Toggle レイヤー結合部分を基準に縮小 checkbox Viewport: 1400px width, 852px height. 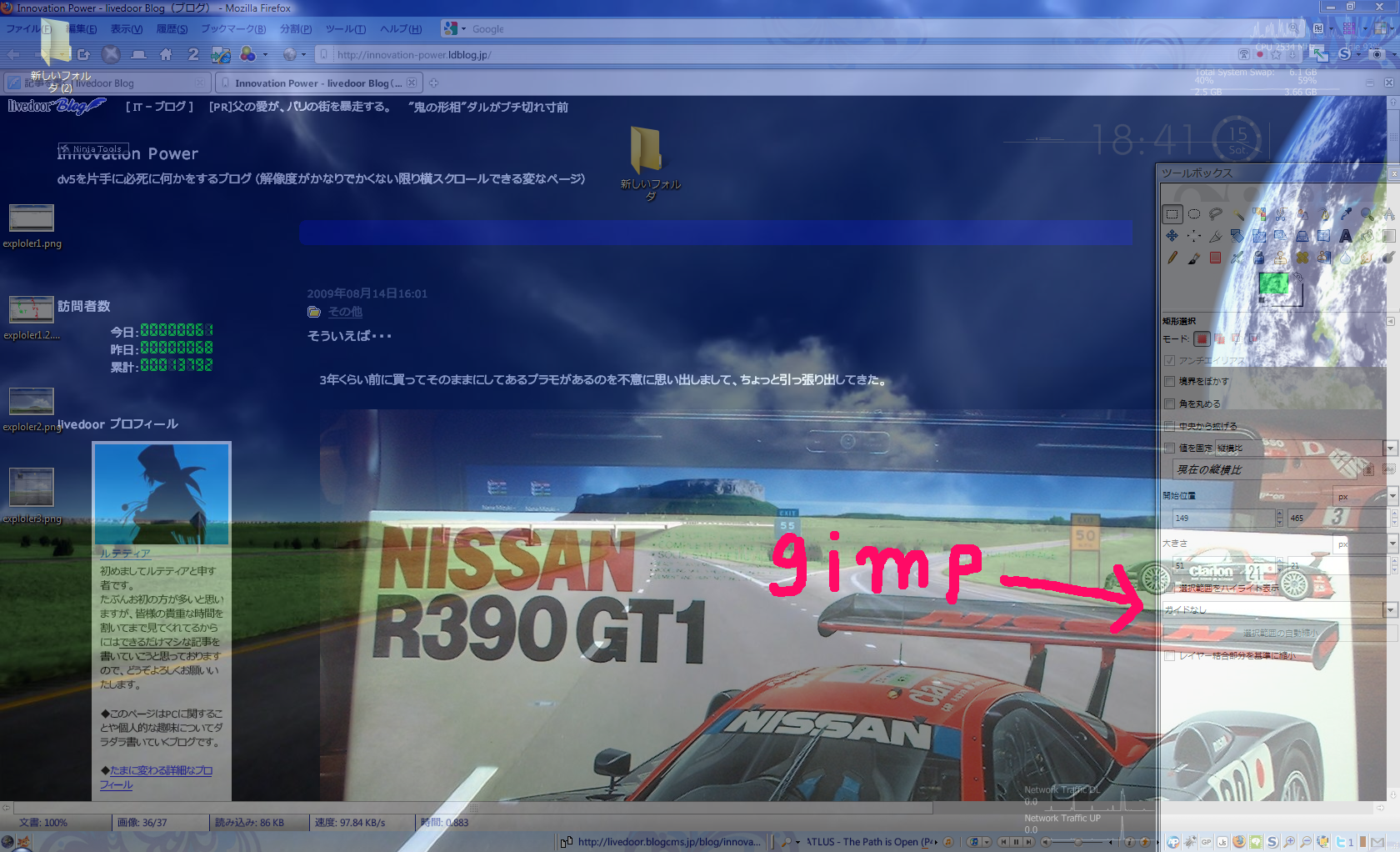click(1169, 656)
